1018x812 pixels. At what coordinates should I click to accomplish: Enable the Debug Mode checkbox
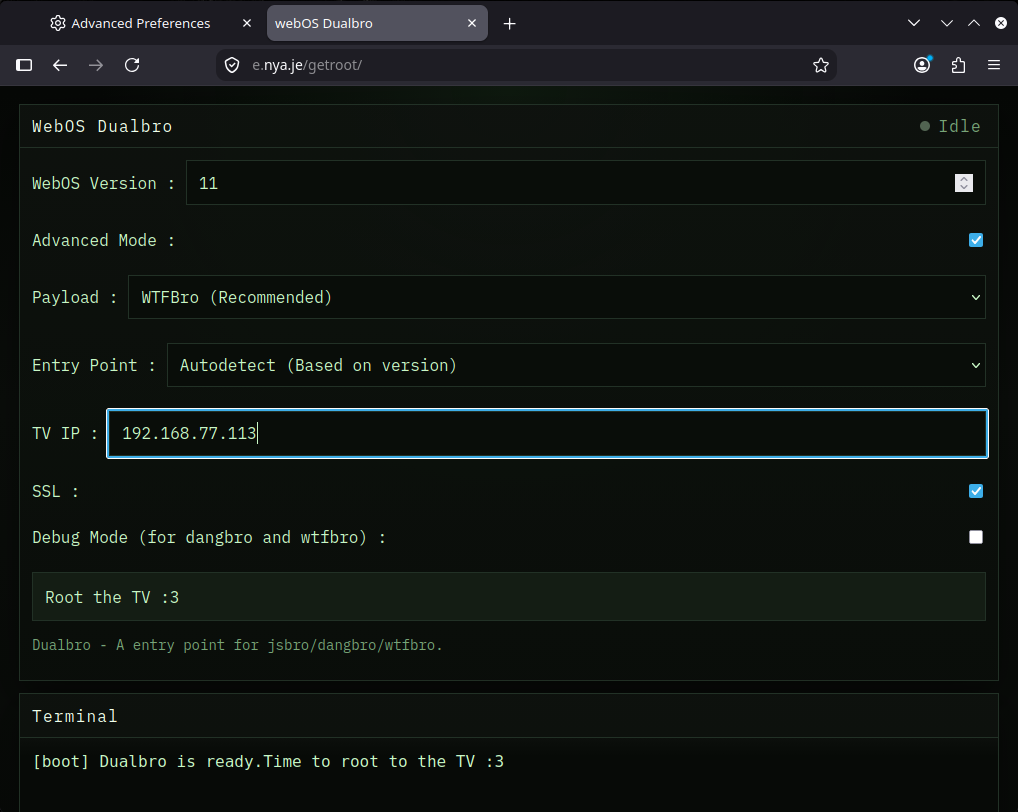(x=976, y=537)
